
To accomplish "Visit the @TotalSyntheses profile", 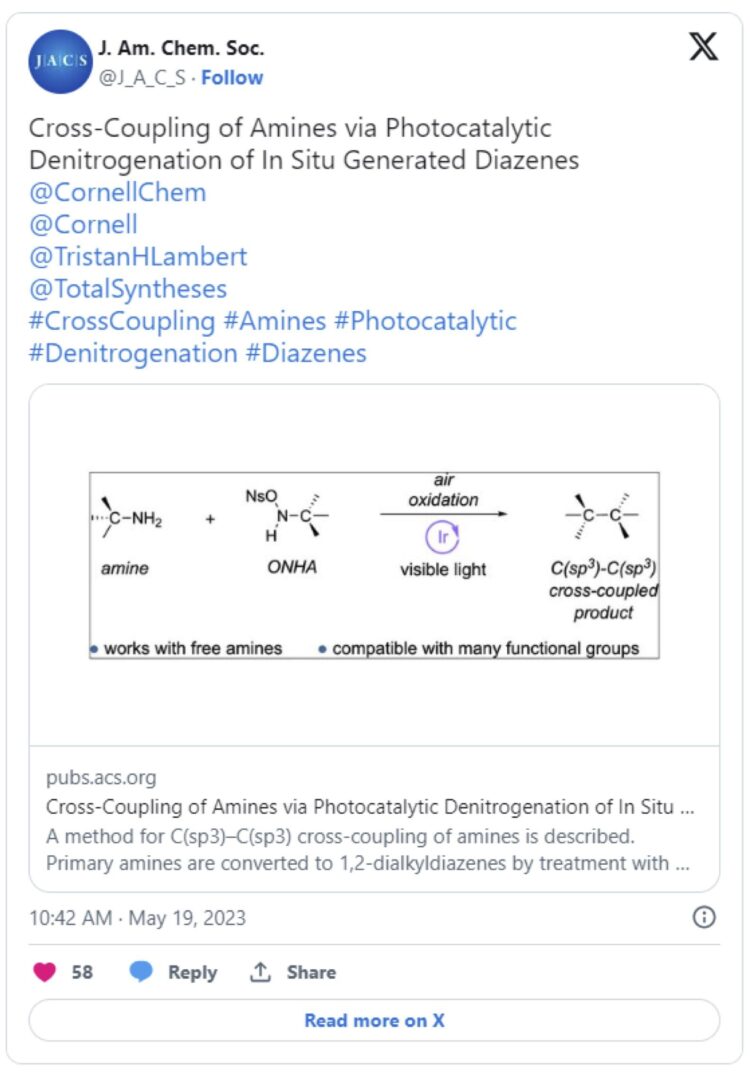I will point(128,289).
